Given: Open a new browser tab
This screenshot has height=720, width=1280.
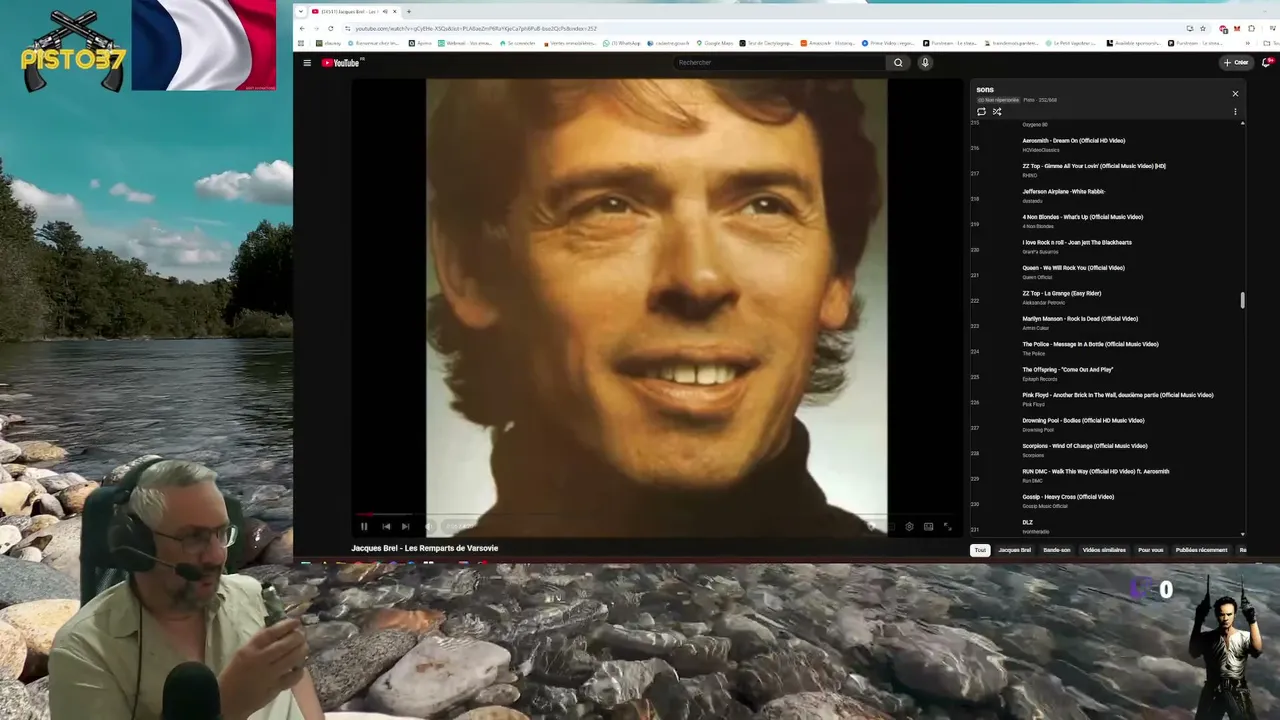Looking at the screenshot, I should pyautogui.click(x=408, y=11).
